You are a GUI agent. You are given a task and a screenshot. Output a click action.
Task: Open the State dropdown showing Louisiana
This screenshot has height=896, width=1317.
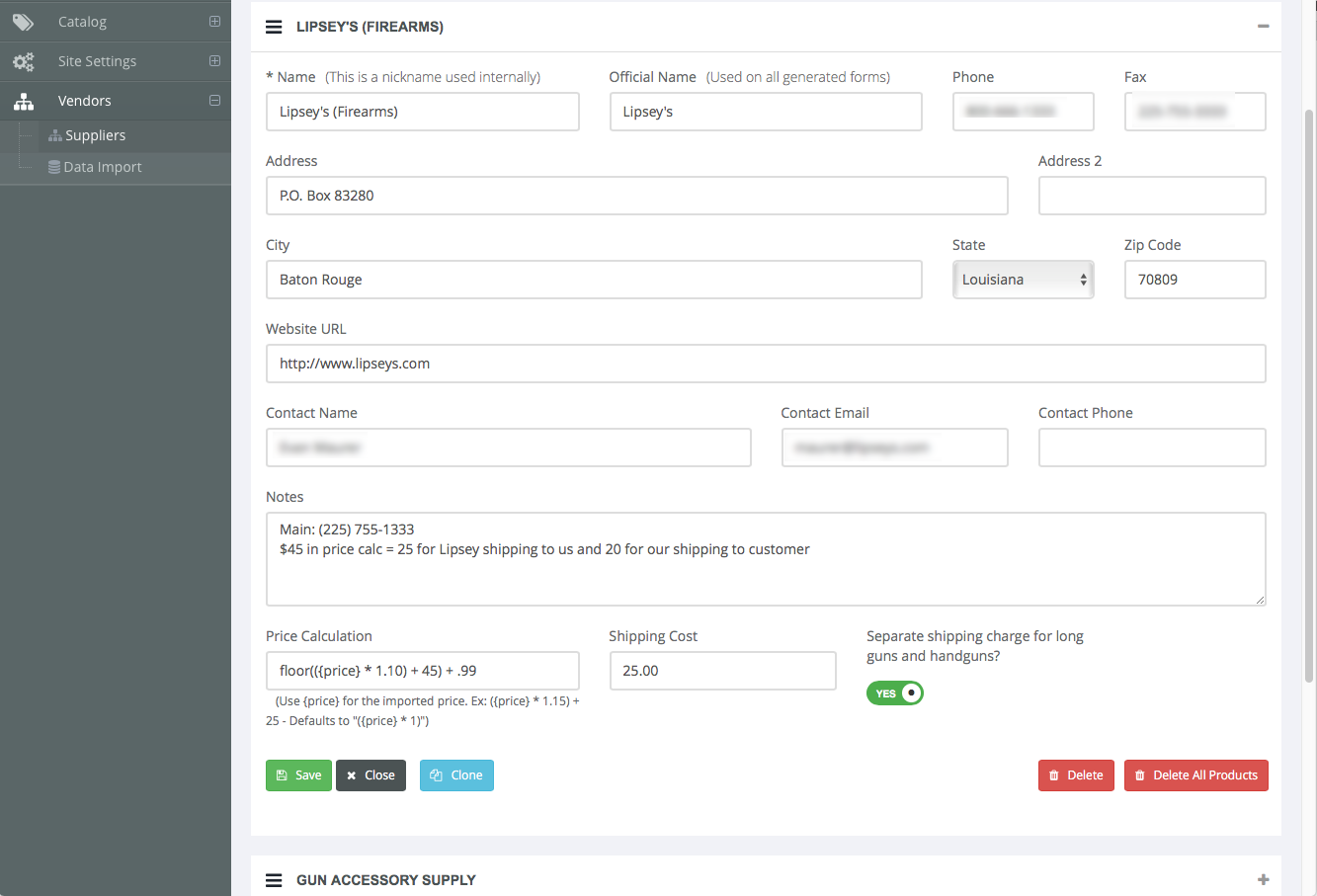[x=1023, y=280]
